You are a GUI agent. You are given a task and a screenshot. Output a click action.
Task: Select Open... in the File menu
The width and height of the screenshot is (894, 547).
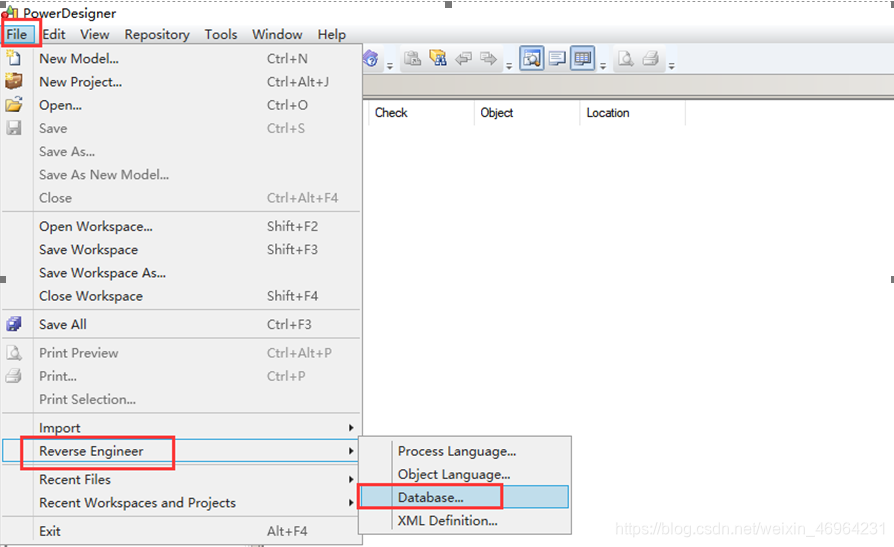pyautogui.click(x=181, y=106)
